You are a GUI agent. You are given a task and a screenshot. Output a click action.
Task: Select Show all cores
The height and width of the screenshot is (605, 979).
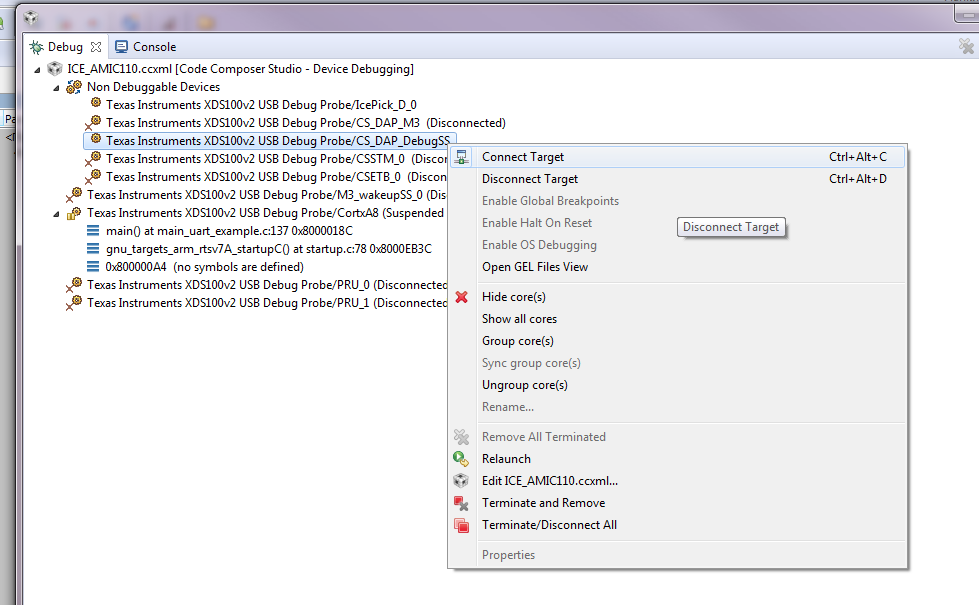[677, 318]
